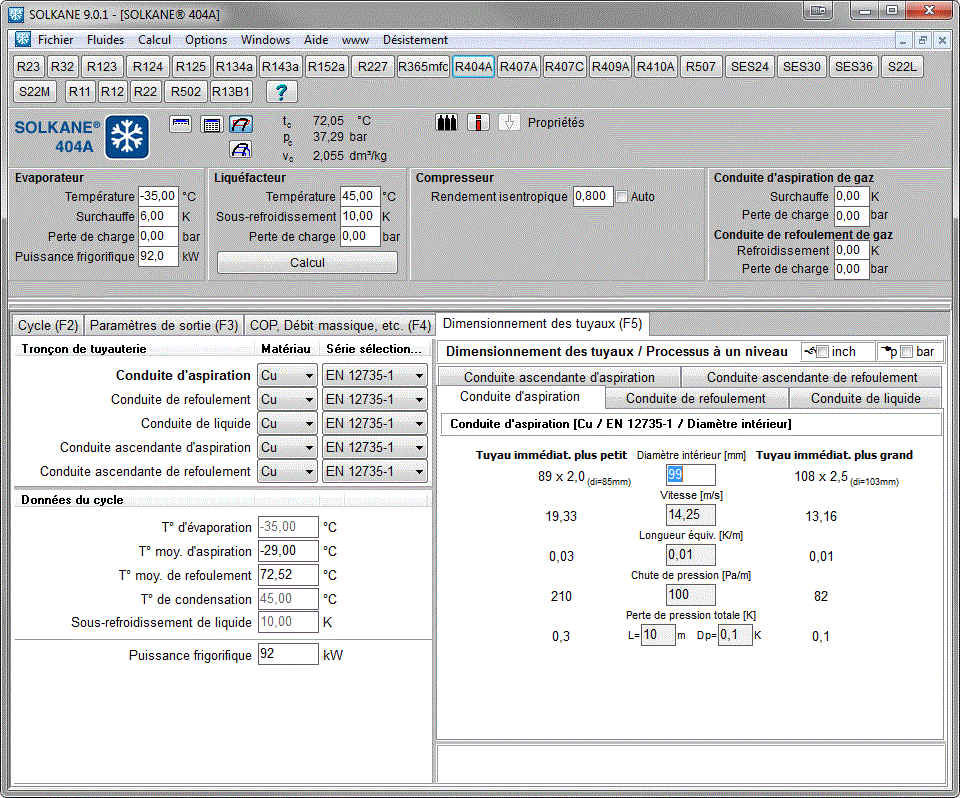Select refrigerant R365mfc
Screen dimensions: 960x798
pos(423,67)
